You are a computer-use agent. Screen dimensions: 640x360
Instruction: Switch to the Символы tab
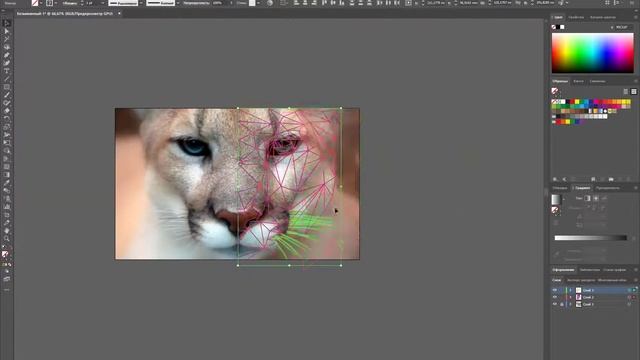pos(597,81)
